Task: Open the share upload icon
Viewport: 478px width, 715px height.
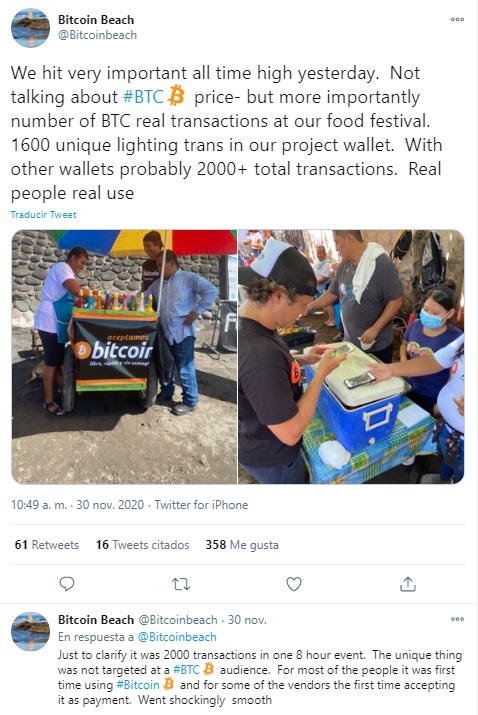Action: (408, 584)
